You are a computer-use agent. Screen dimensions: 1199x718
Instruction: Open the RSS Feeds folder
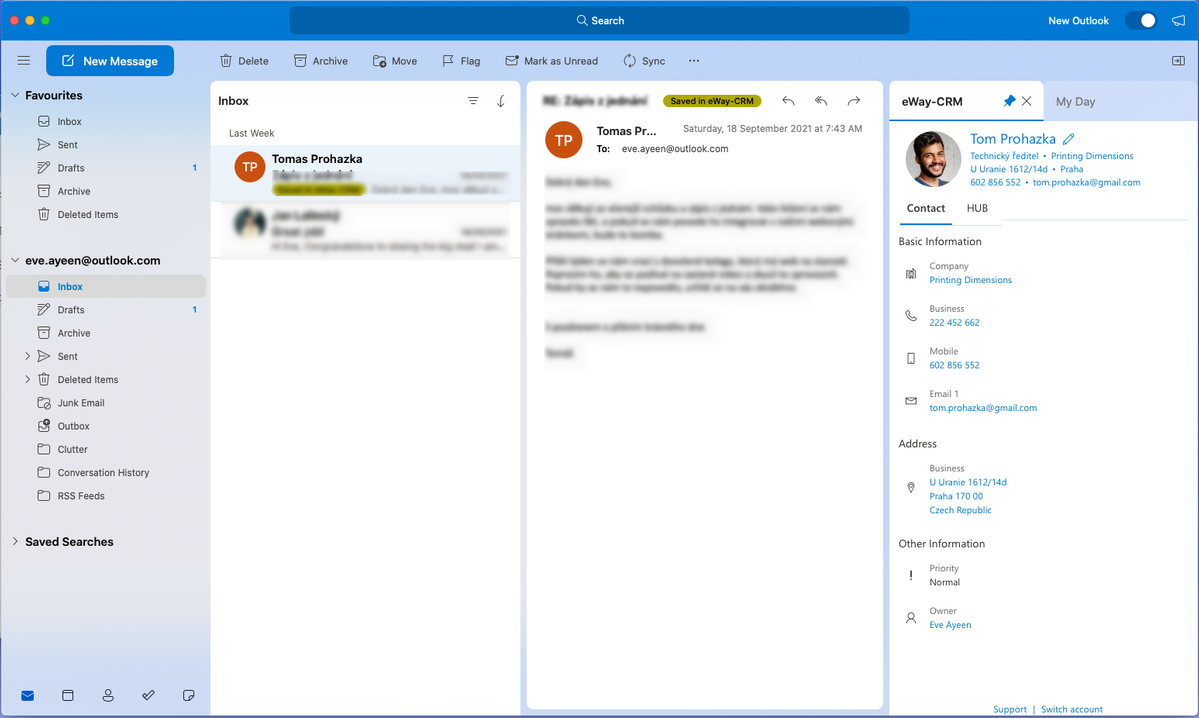81,496
